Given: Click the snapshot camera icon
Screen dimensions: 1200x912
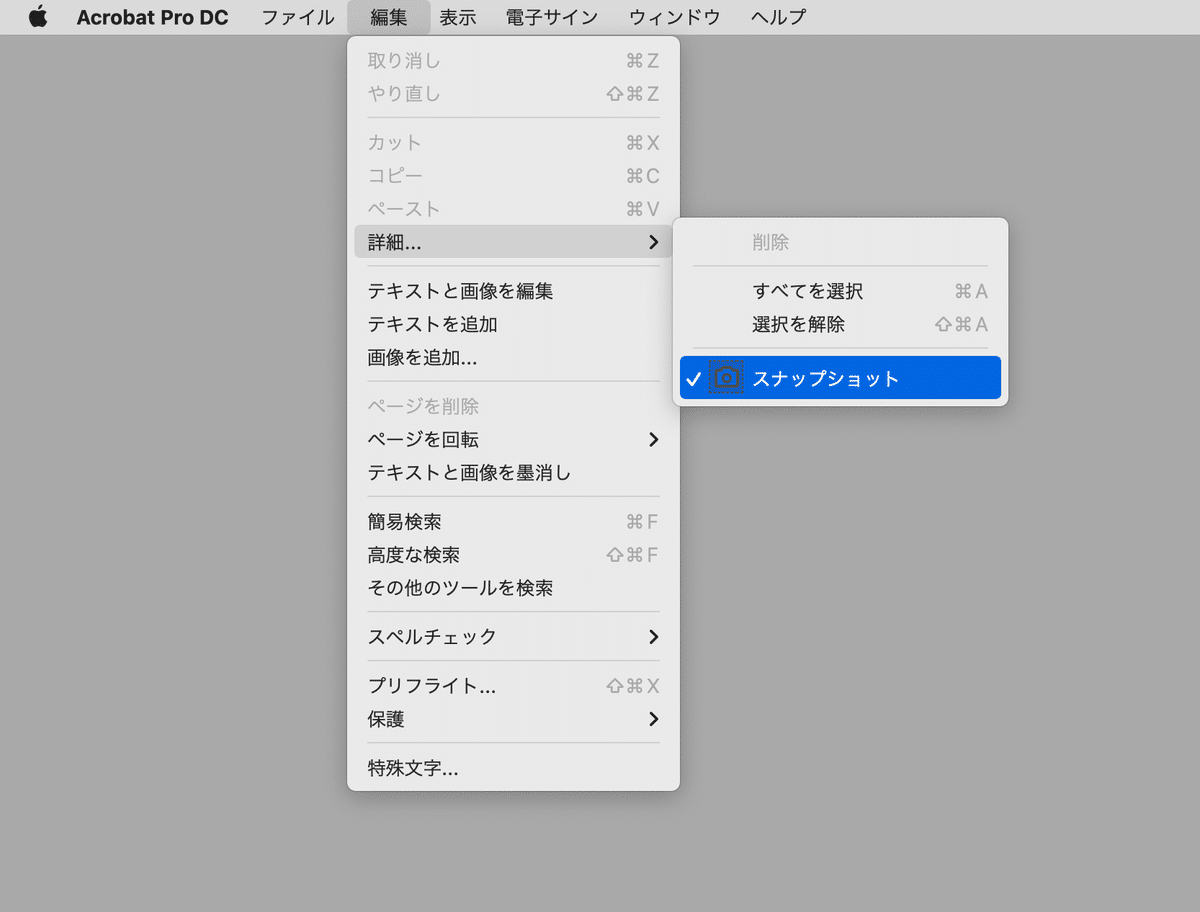Looking at the screenshot, I should (x=727, y=378).
